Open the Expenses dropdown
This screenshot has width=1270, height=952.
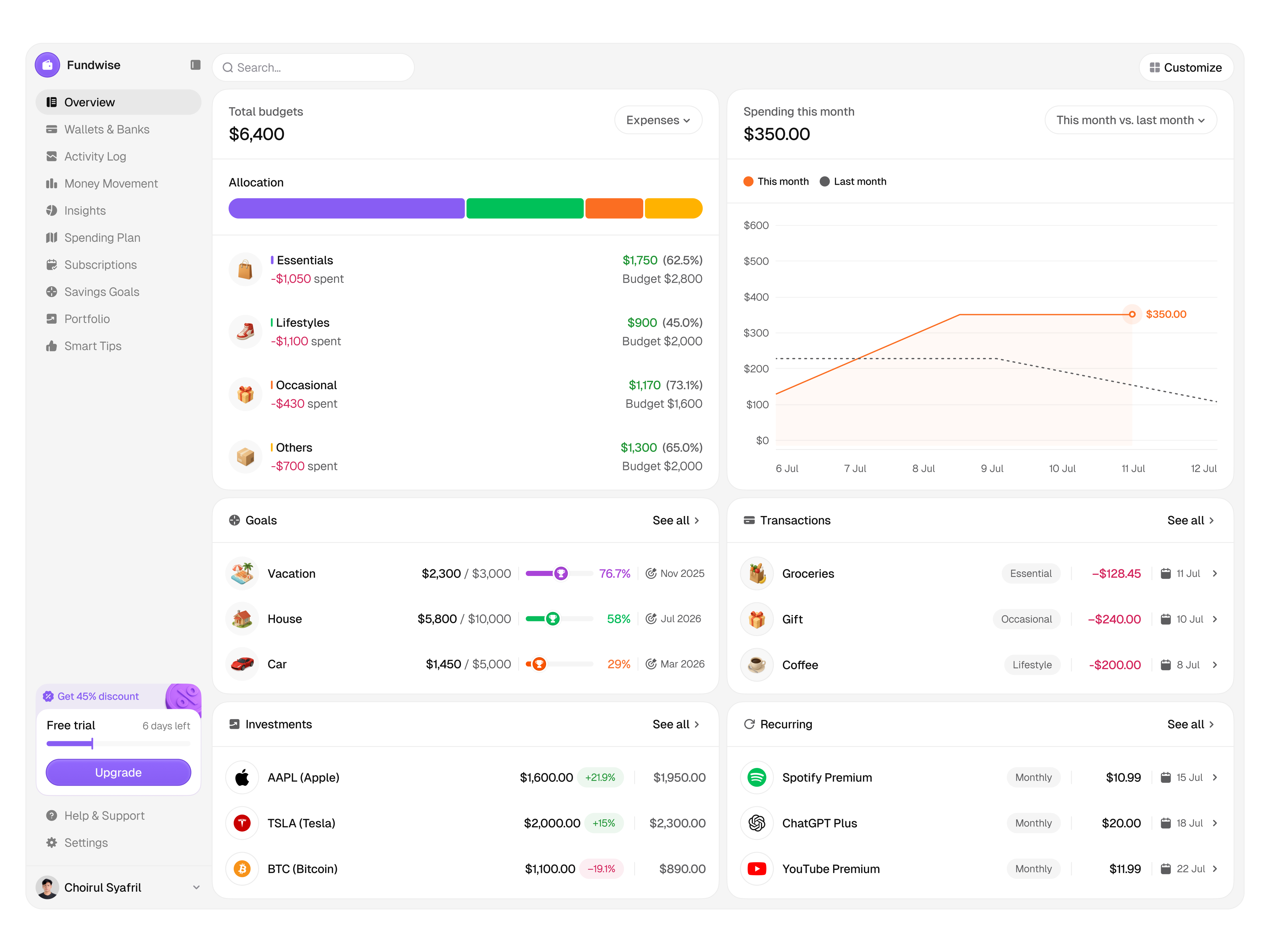[x=658, y=120]
